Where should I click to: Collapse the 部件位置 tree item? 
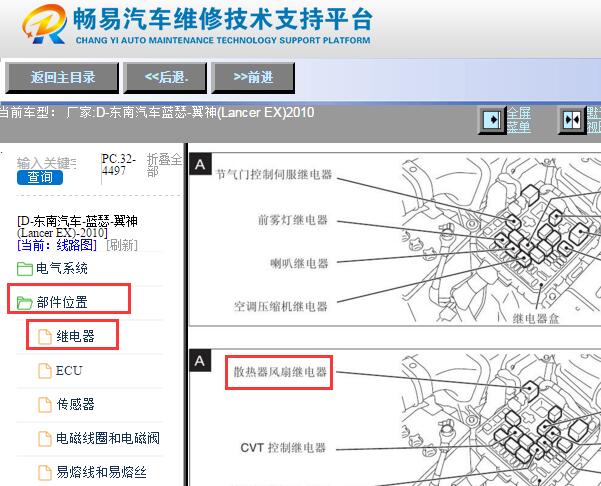(x=62, y=302)
